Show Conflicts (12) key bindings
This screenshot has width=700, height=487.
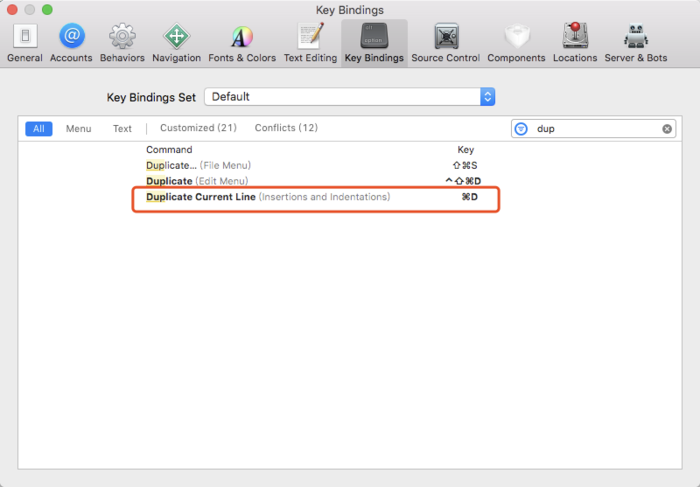[x=286, y=128]
